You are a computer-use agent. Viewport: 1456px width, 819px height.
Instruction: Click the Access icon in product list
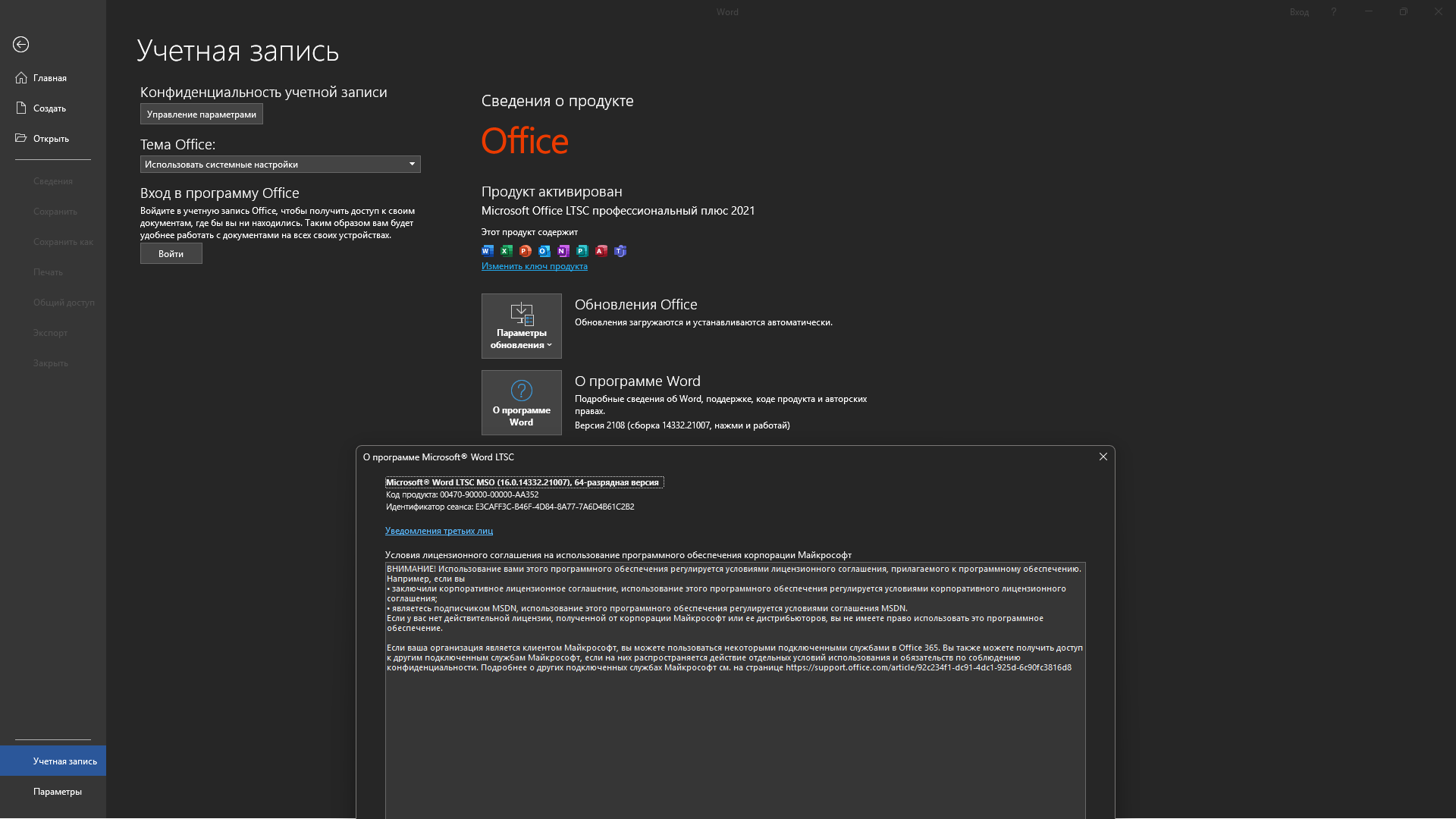(601, 251)
